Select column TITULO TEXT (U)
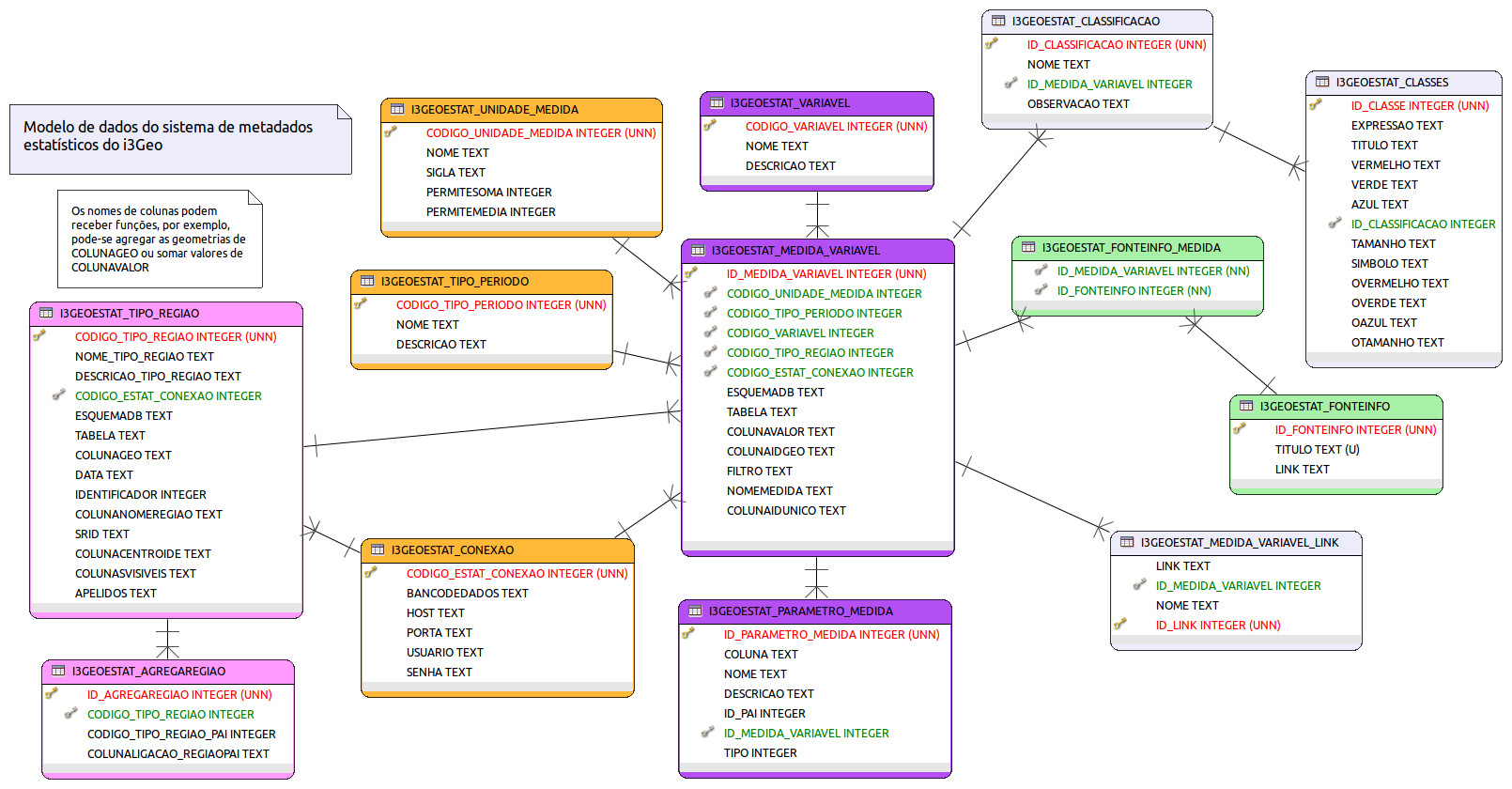Image resolution: width=1512 pixels, height=789 pixels. (1317, 450)
